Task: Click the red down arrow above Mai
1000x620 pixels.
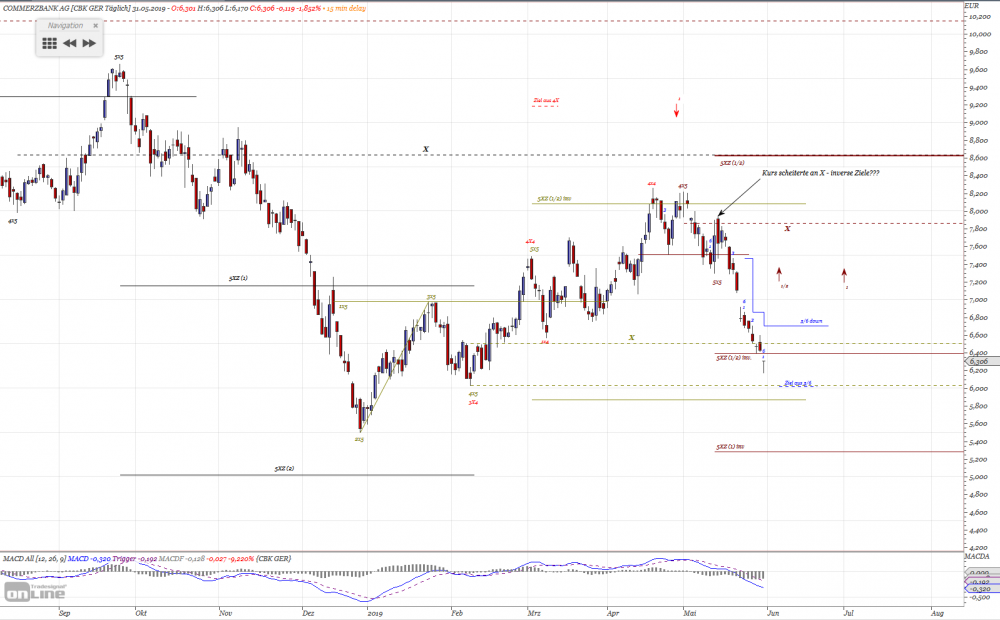Action: 677,110
